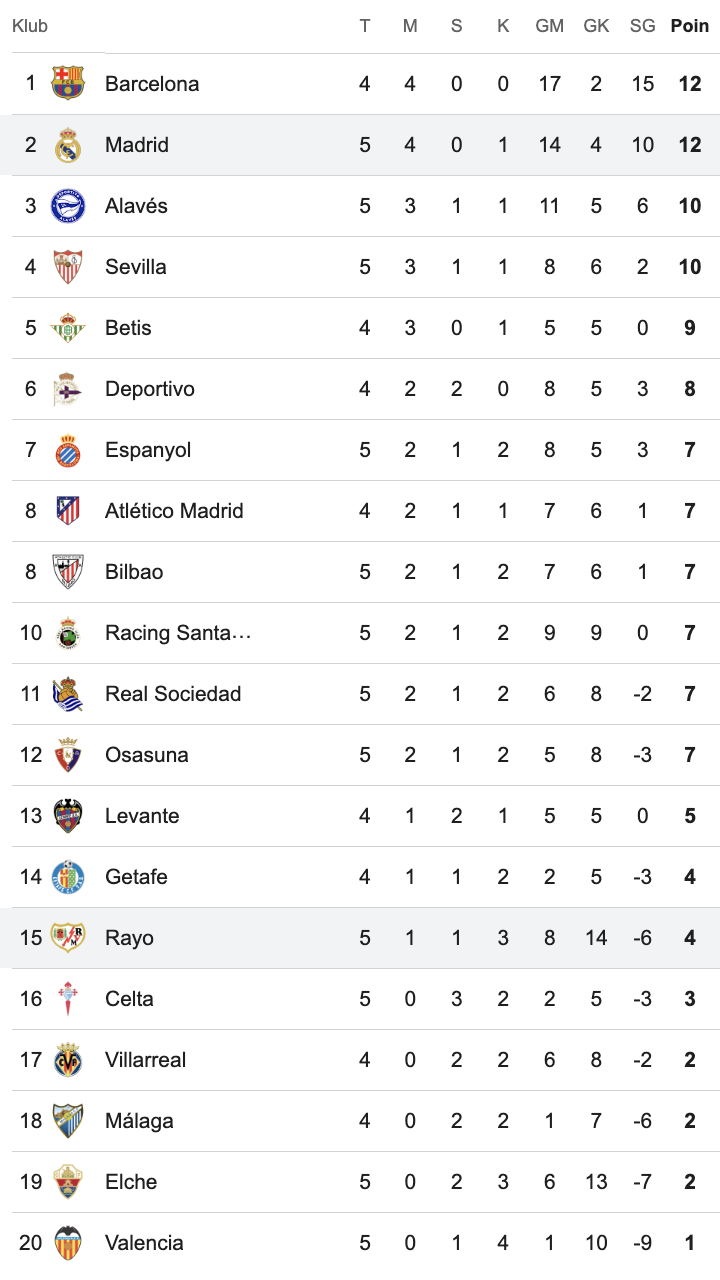Image resolution: width=720 pixels, height=1280 pixels.
Task: Open the Deportivo team name link
Action: (150, 389)
